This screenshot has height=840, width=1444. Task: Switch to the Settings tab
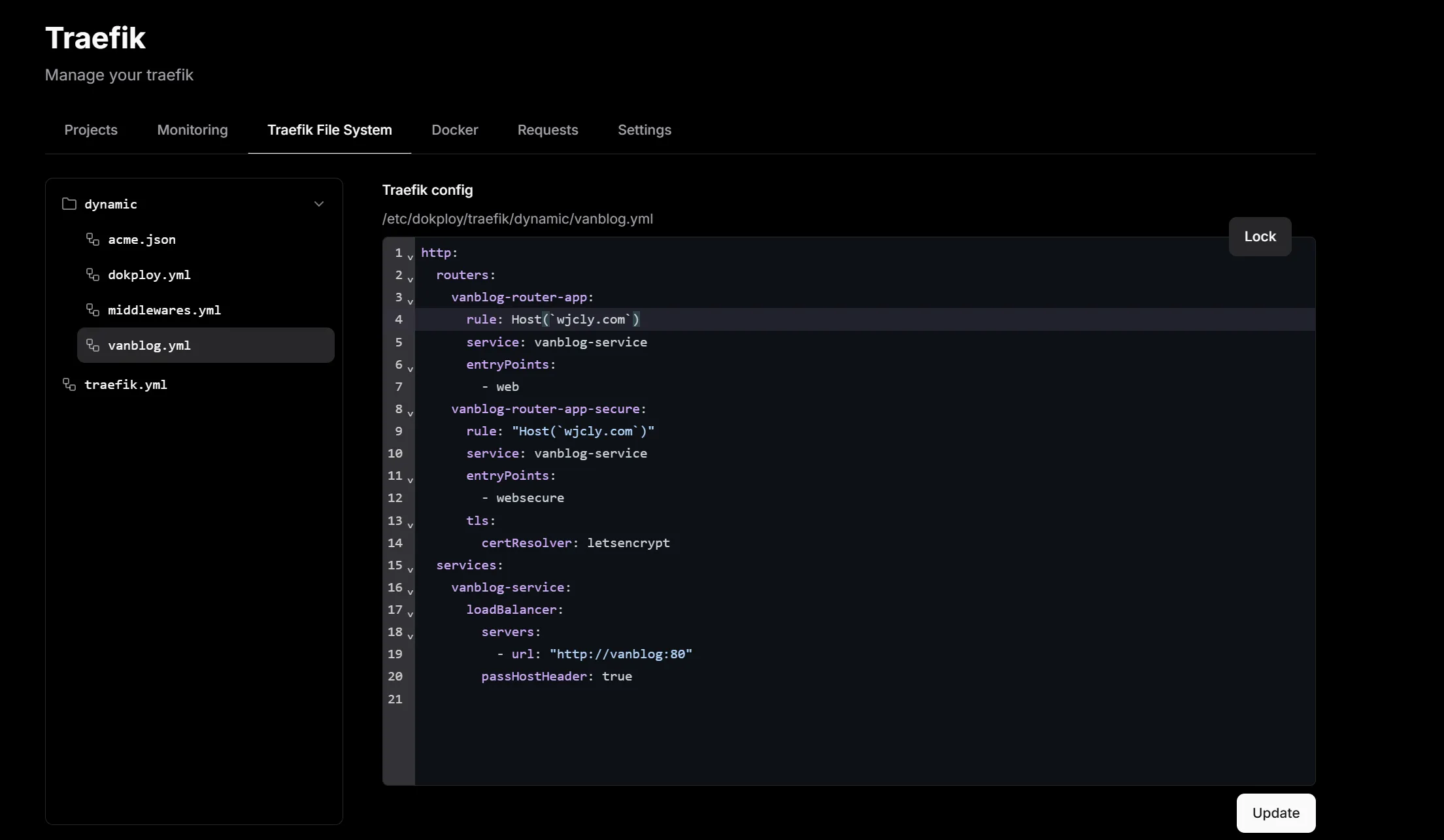645,130
